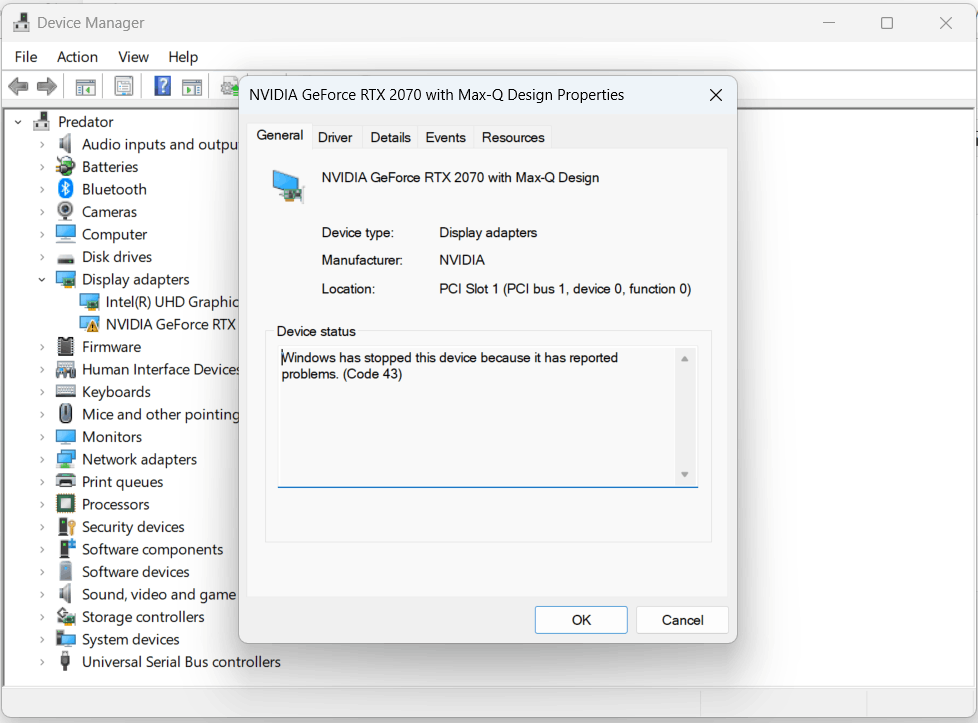The image size is (978, 723).
Task: Click scroll up arrow in Device status box
Action: coord(684,359)
